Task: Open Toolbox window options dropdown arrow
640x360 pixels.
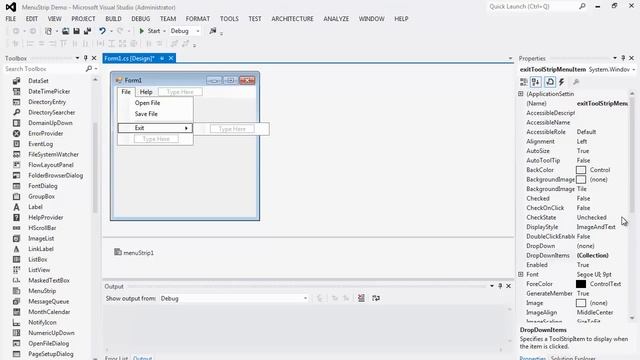Action: pos(77,58)
